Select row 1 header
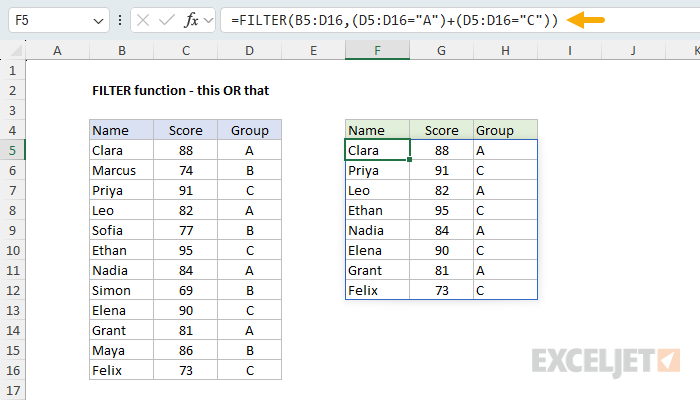The image size is (700, 400). pyautogui.click(x=12, y=71)
